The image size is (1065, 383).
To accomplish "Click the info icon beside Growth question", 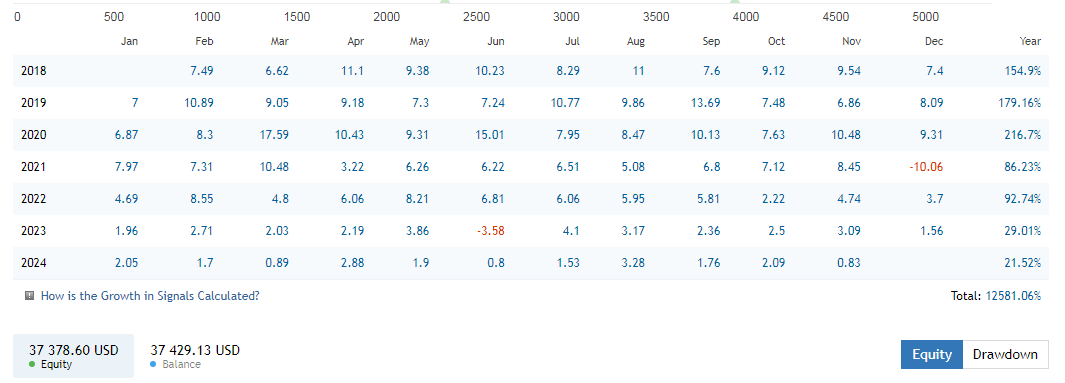I will coord(29,296).
